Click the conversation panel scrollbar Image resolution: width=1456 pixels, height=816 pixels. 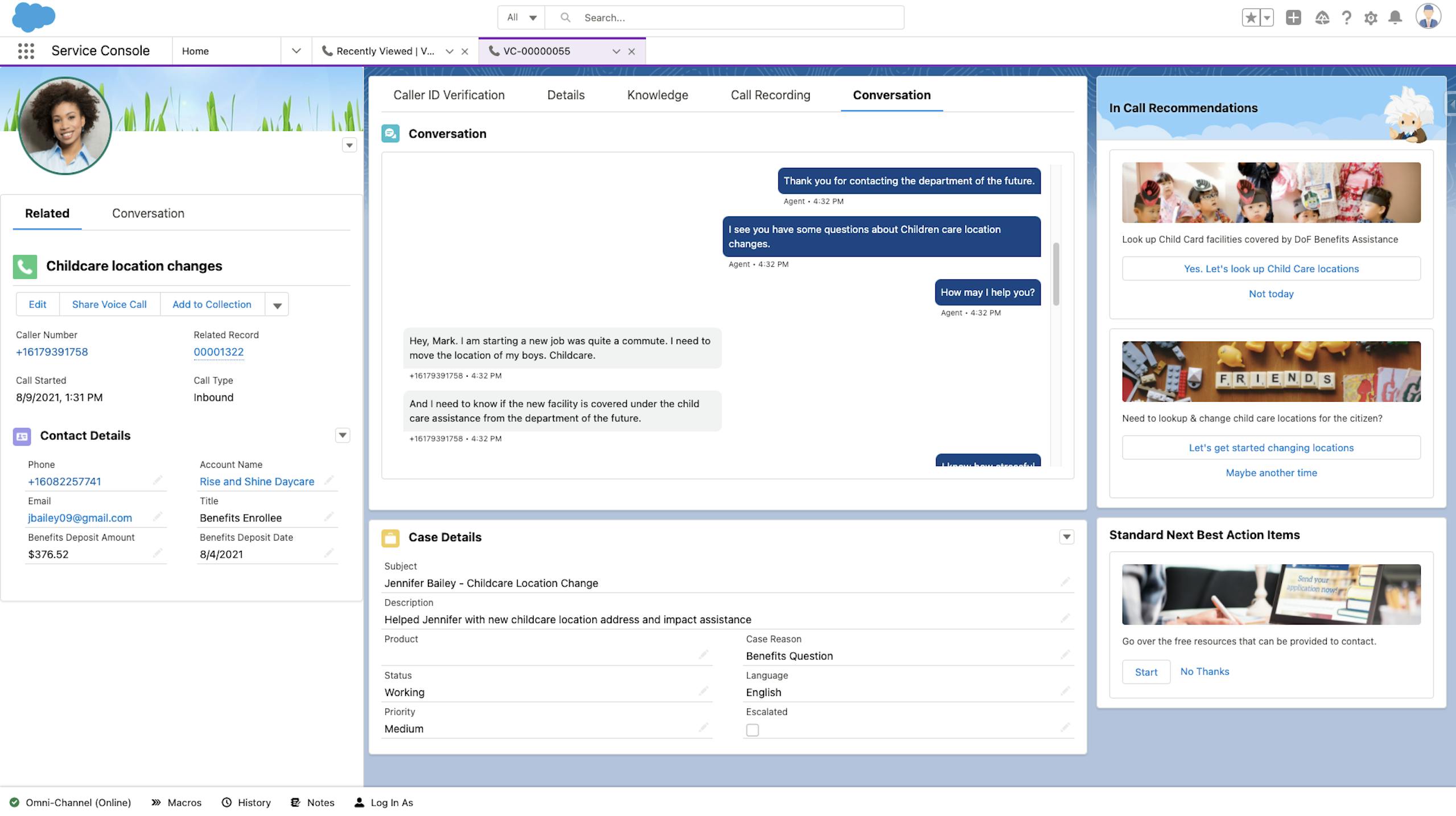pos(1055,274)
